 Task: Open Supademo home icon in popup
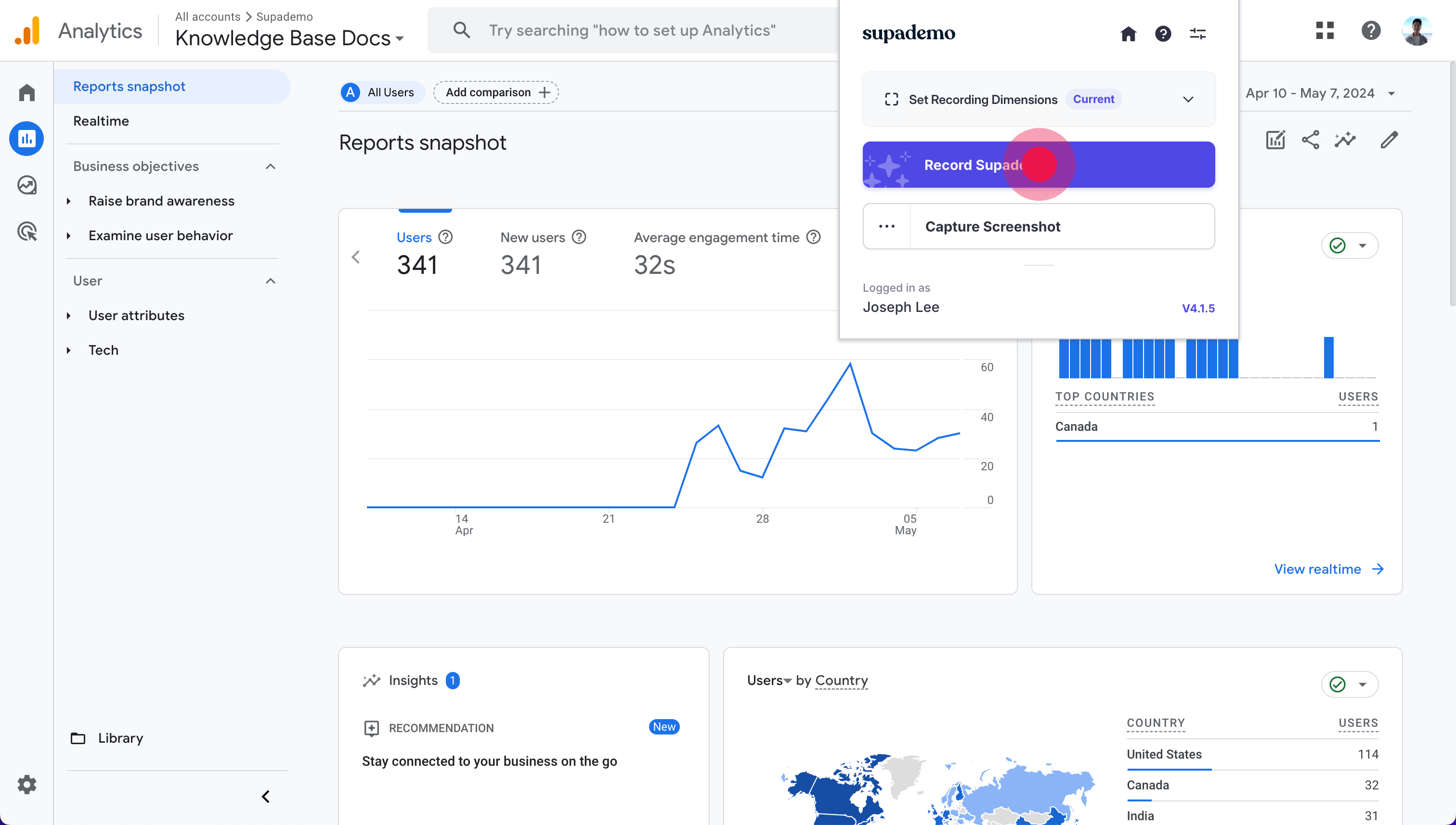(x=1128, y=34)
